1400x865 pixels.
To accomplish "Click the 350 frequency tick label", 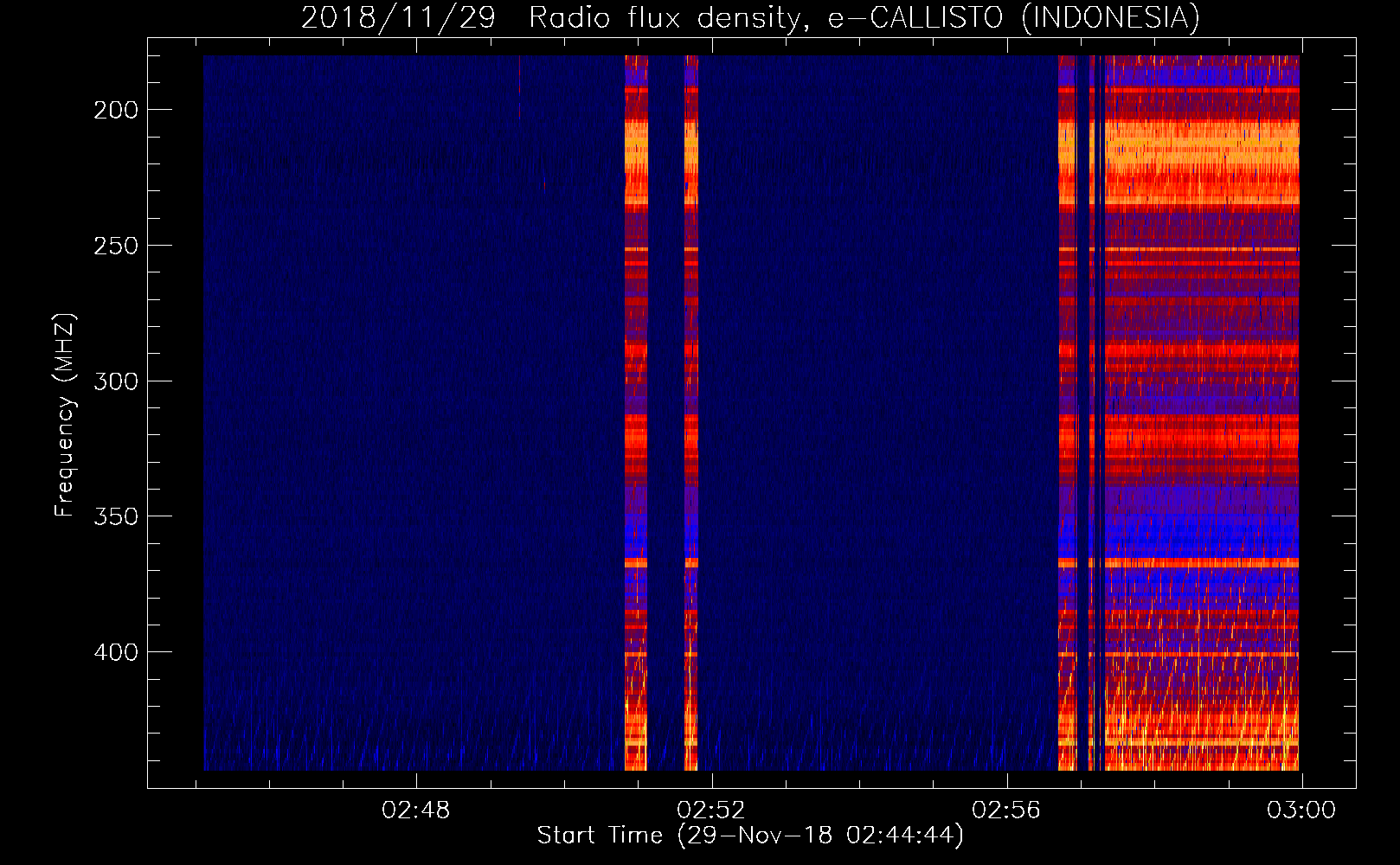I will [x=116, y=516].
